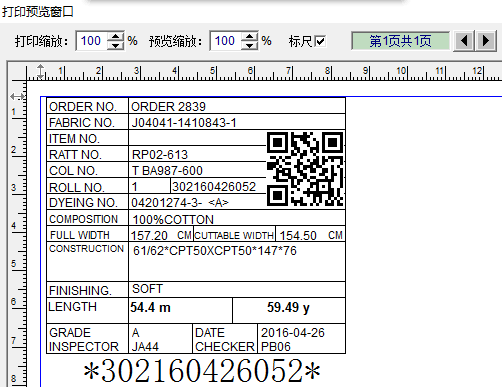Click the QR code on the label
The height and width of the screenshot is (387, 502).
[x=305, y=169]
